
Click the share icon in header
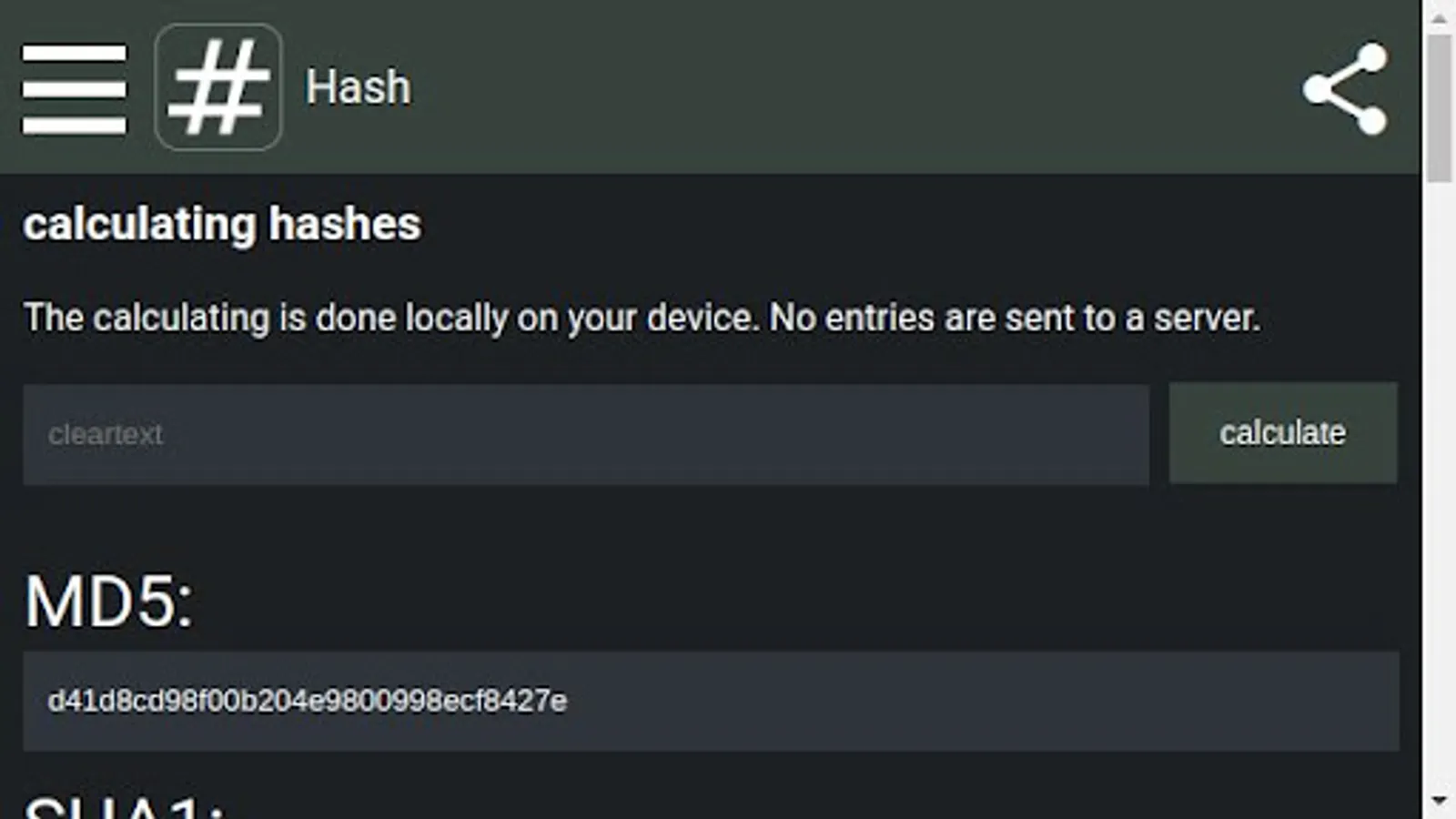(1345, 88)
